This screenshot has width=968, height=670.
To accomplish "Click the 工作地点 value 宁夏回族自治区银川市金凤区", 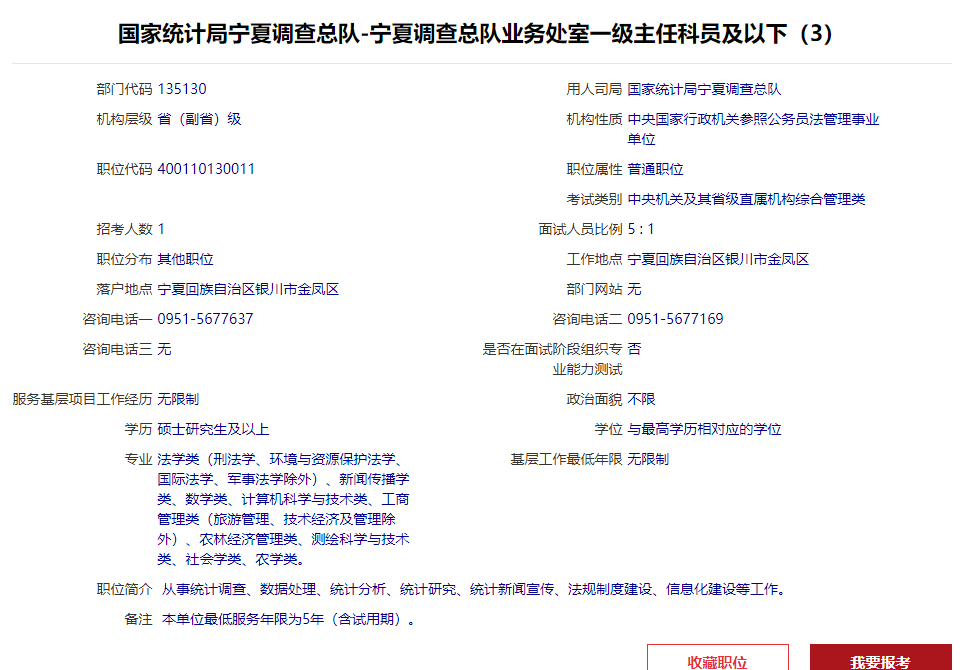I will 718,259.
